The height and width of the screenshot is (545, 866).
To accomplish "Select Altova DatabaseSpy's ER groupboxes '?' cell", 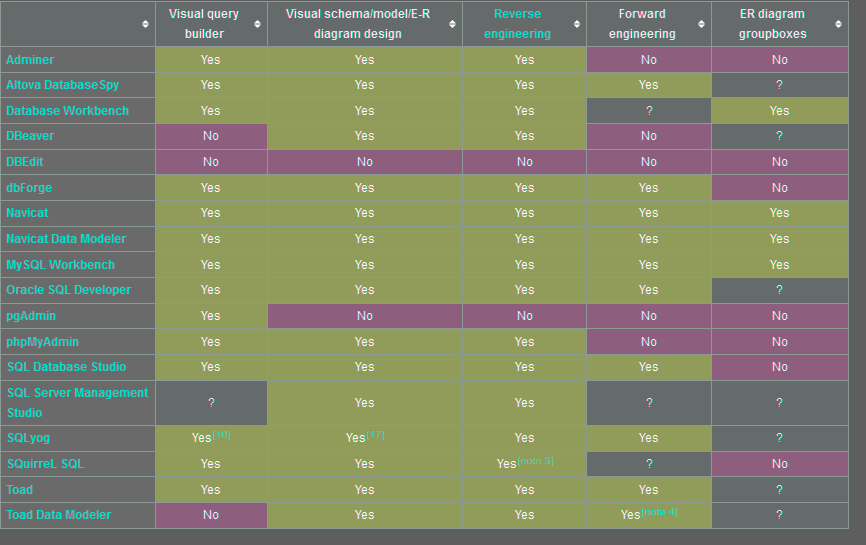I will [780, 85].
